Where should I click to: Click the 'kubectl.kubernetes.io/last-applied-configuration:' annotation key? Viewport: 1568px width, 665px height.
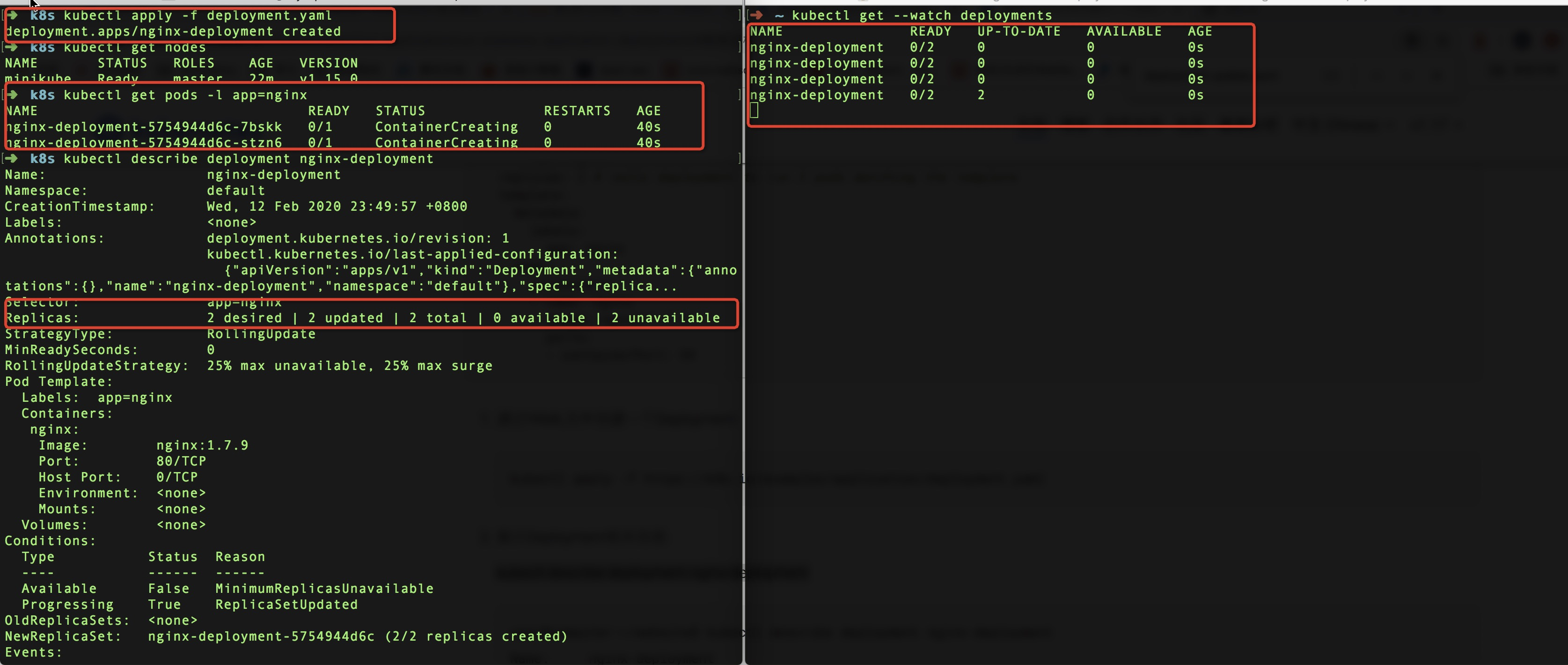pyautogui.click(x=412, y=254)
